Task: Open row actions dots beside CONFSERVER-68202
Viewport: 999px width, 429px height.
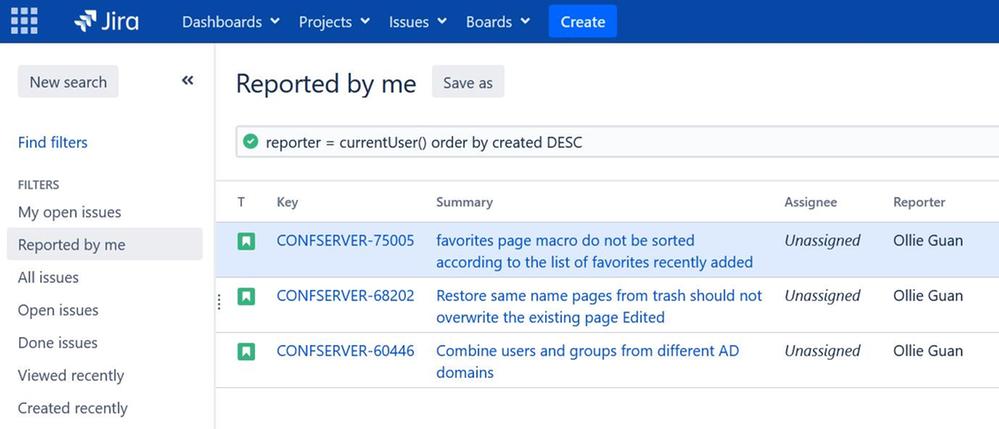Action: pyautogui.click(x=220, y=302)
